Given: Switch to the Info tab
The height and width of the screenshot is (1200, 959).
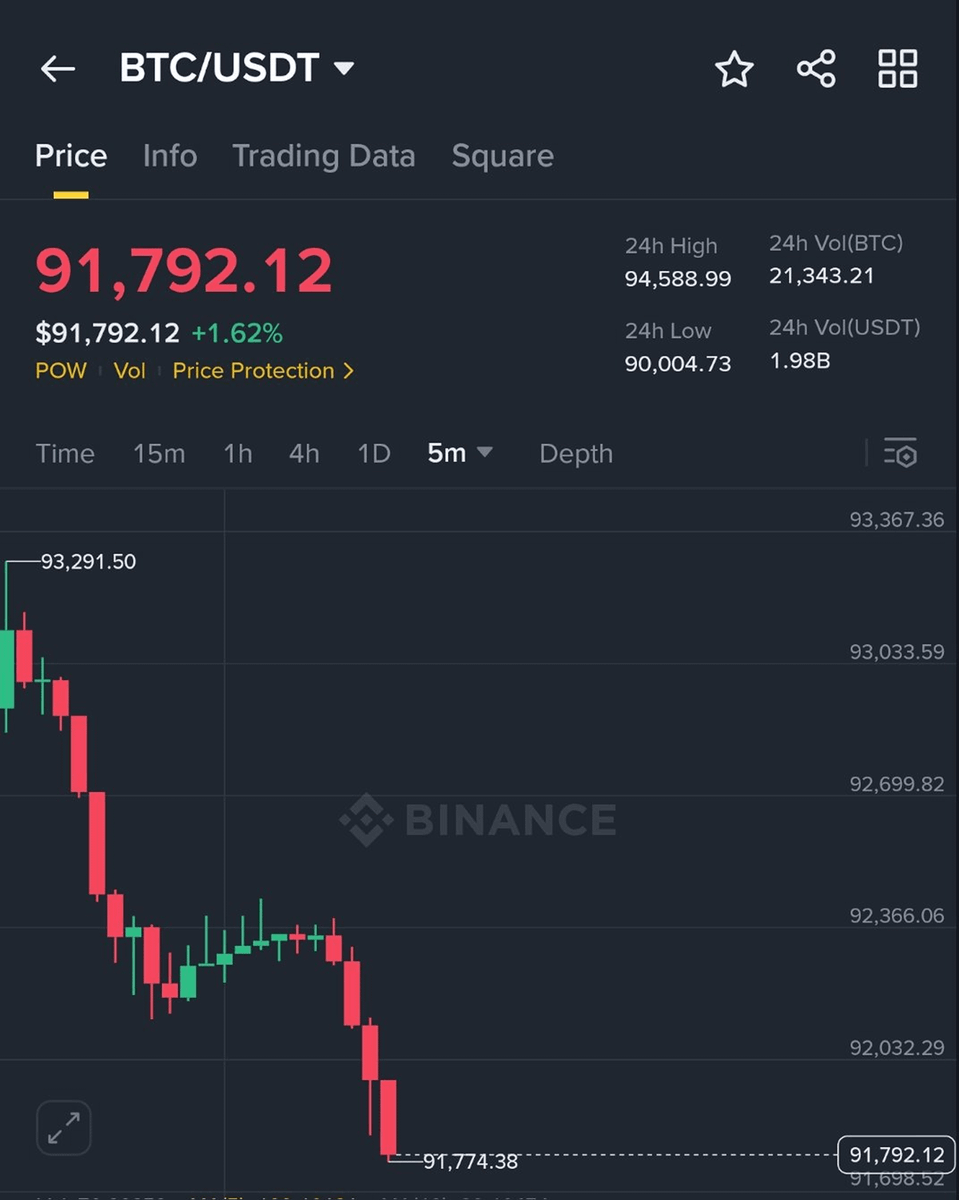Looking at the screenshot, I should (170, 156).
